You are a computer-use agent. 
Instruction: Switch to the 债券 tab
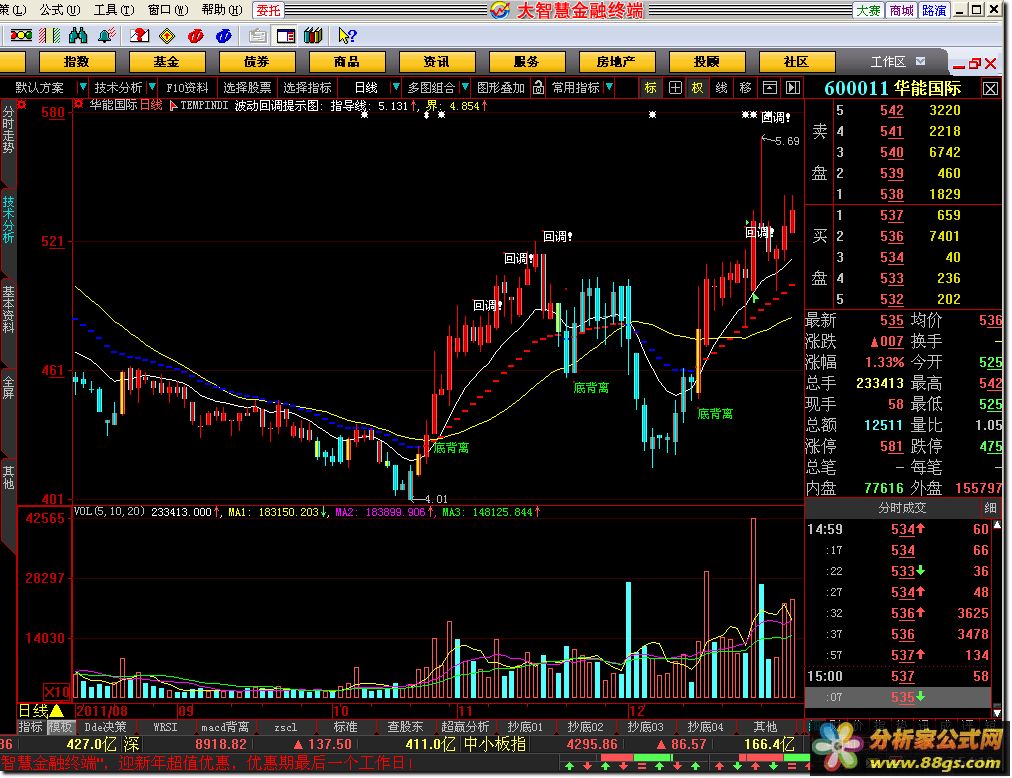pyautogui.click(x=257, y=62)
